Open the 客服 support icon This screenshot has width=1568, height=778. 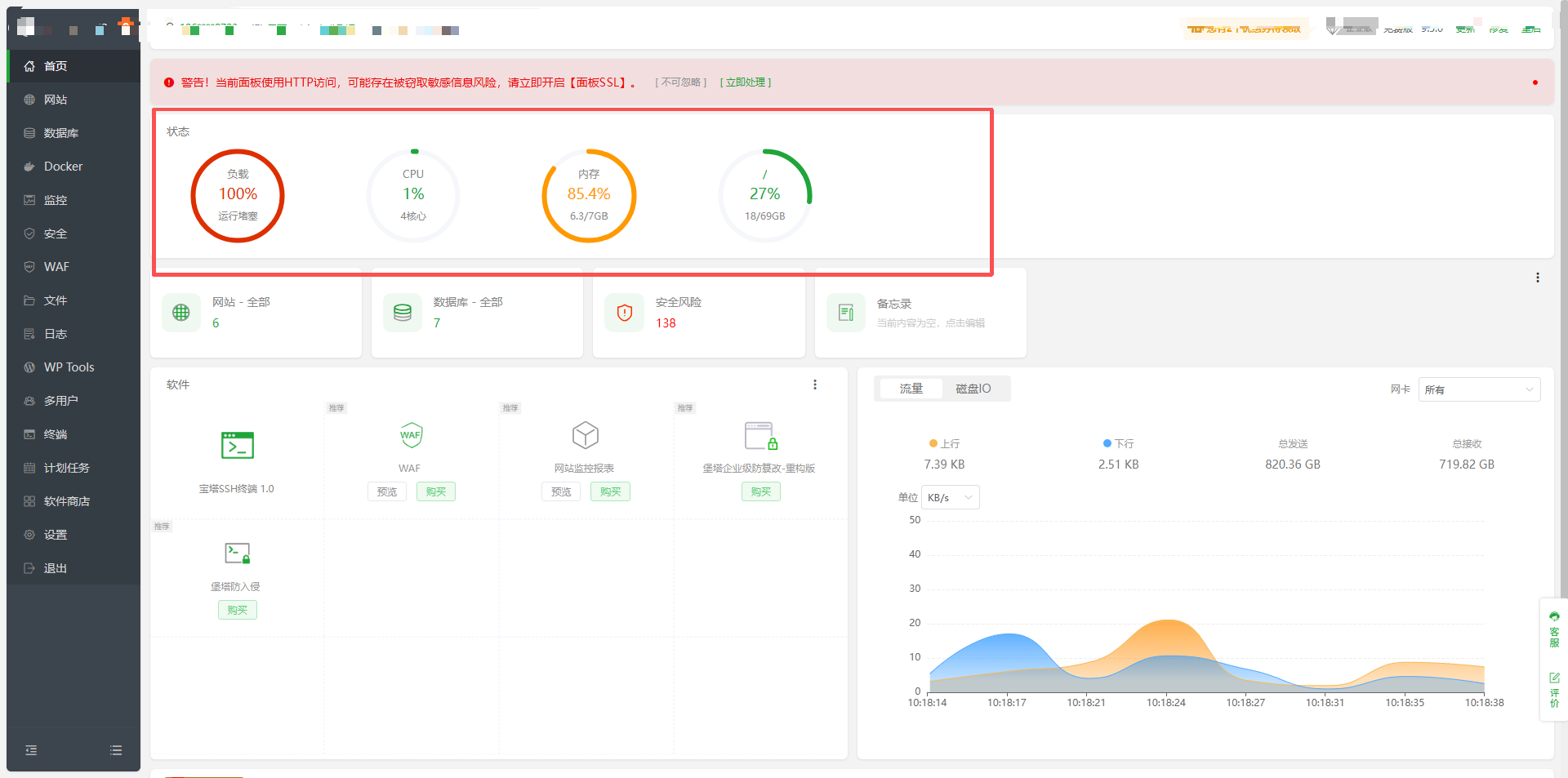tap(1553, 629)
